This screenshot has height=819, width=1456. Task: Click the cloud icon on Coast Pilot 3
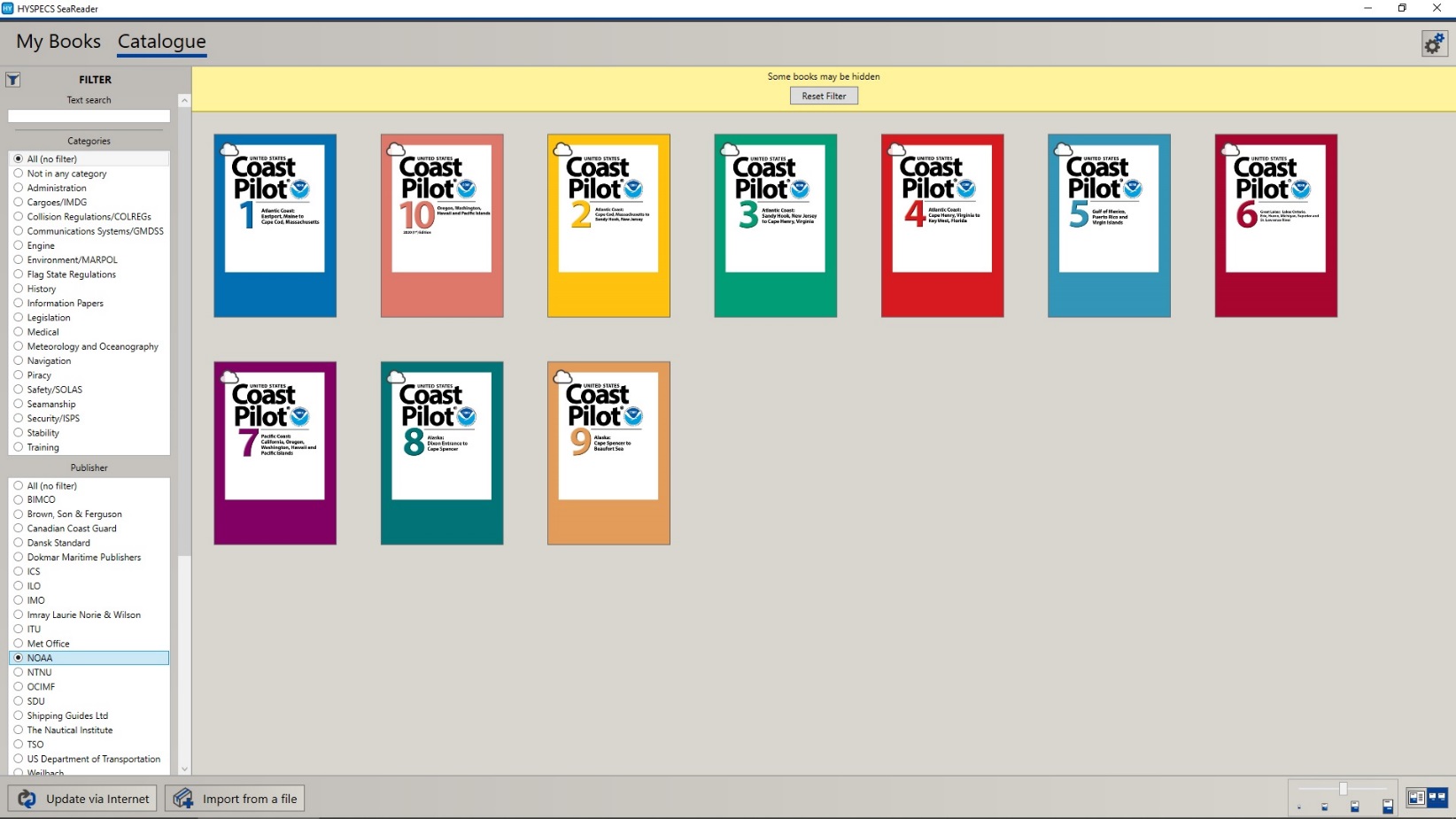[x=730, y=150]
